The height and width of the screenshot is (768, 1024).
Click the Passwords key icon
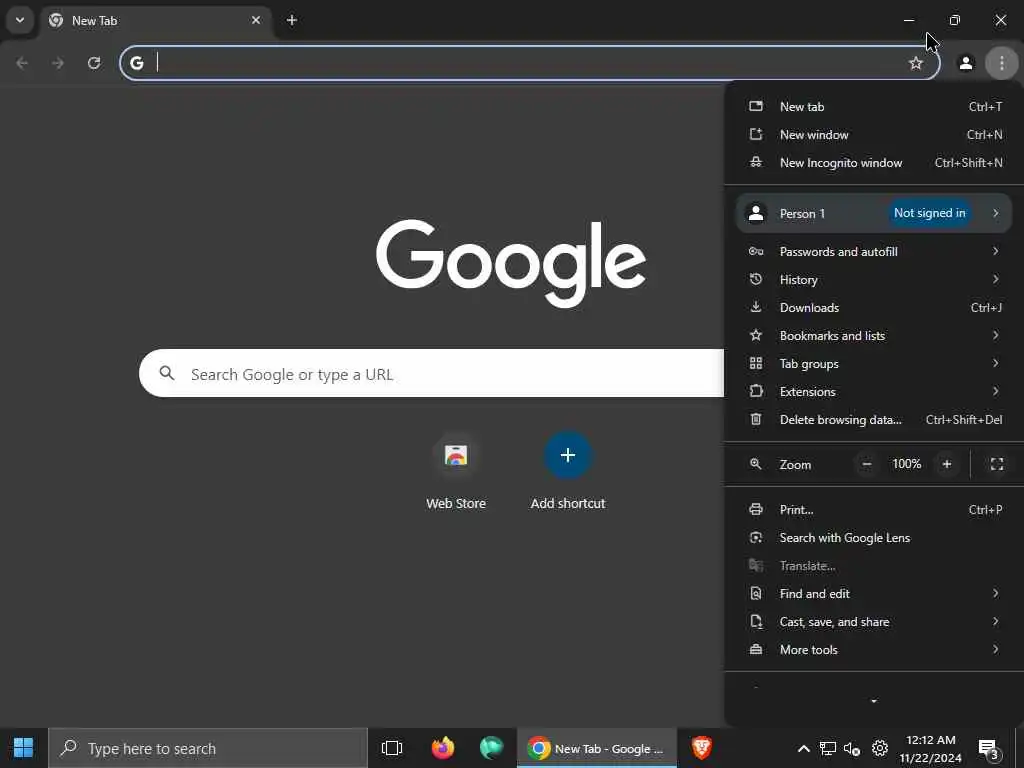[x=756, y=251]
